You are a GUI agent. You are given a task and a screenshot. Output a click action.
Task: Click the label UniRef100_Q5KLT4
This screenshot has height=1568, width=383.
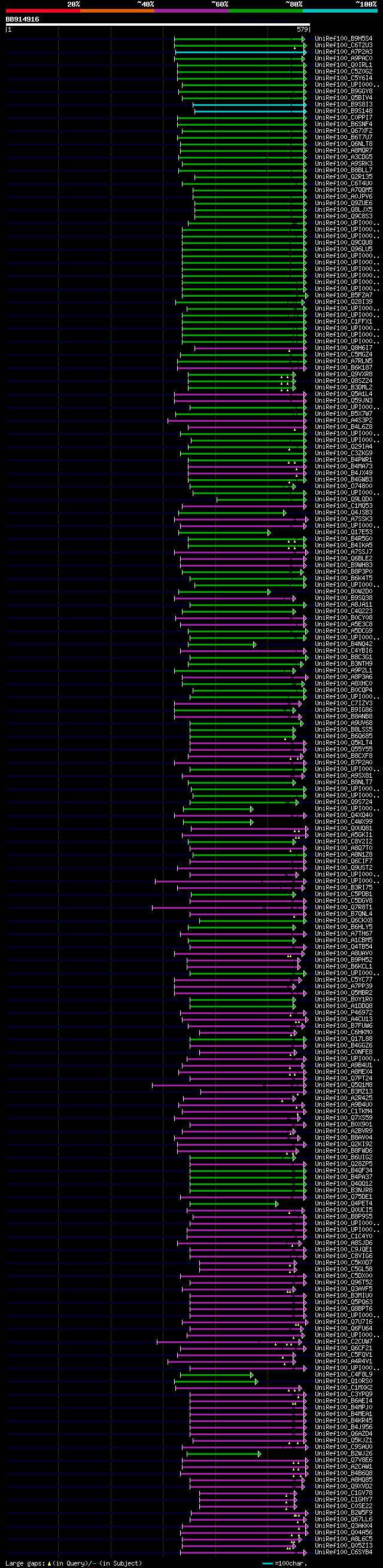pyautogui.click(x=344, y=743)
